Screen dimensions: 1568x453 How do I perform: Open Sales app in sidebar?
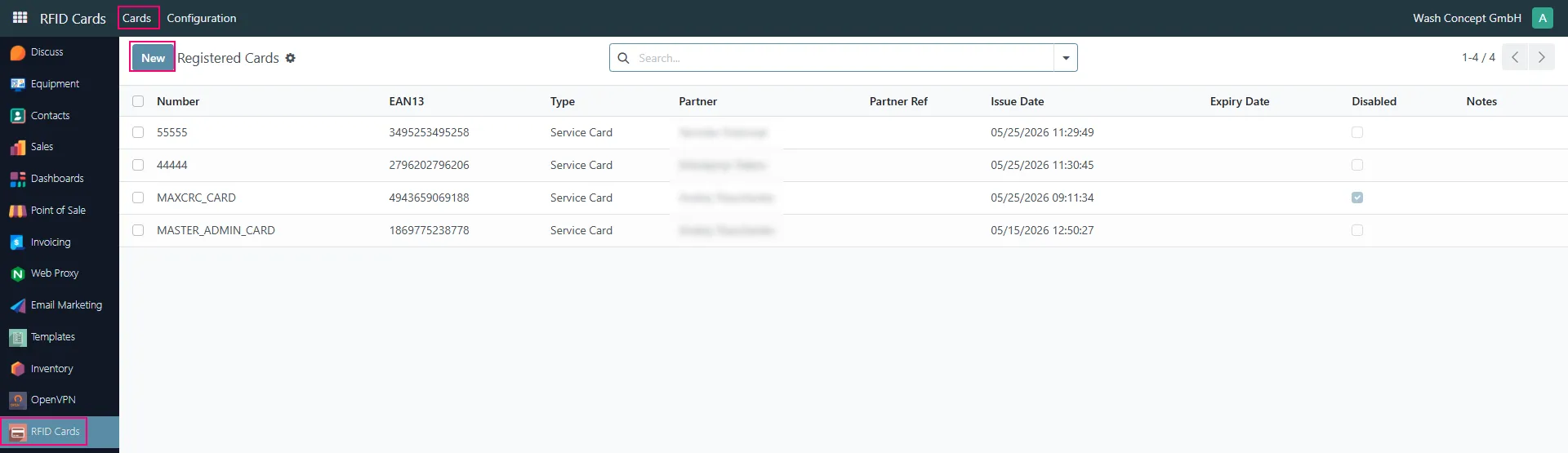click(x=60, y=147)
